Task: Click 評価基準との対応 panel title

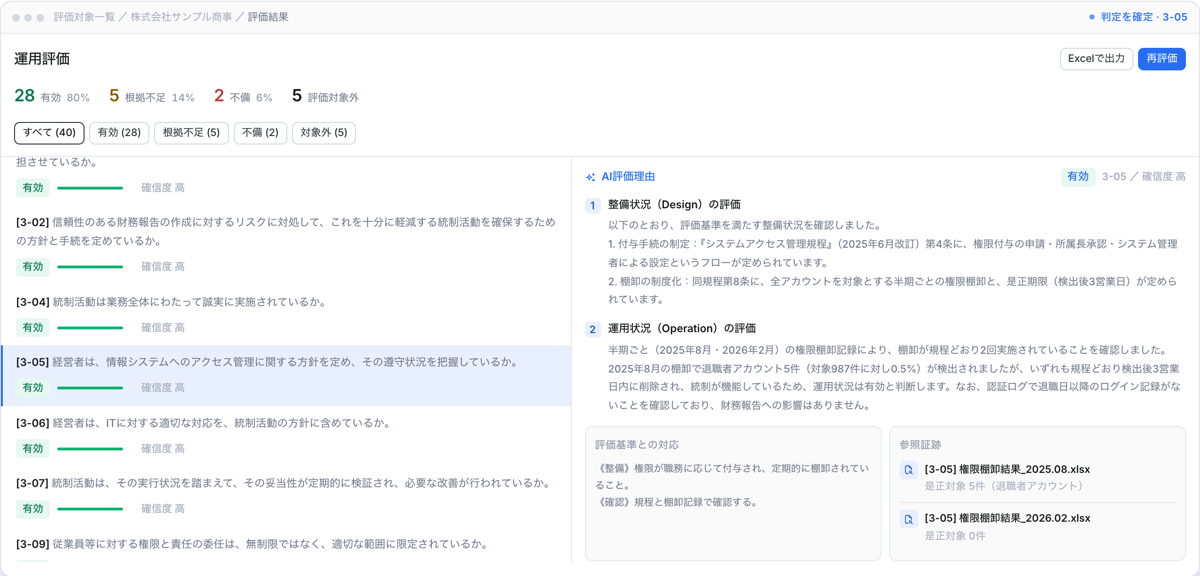Action: [x=637, y=445]
